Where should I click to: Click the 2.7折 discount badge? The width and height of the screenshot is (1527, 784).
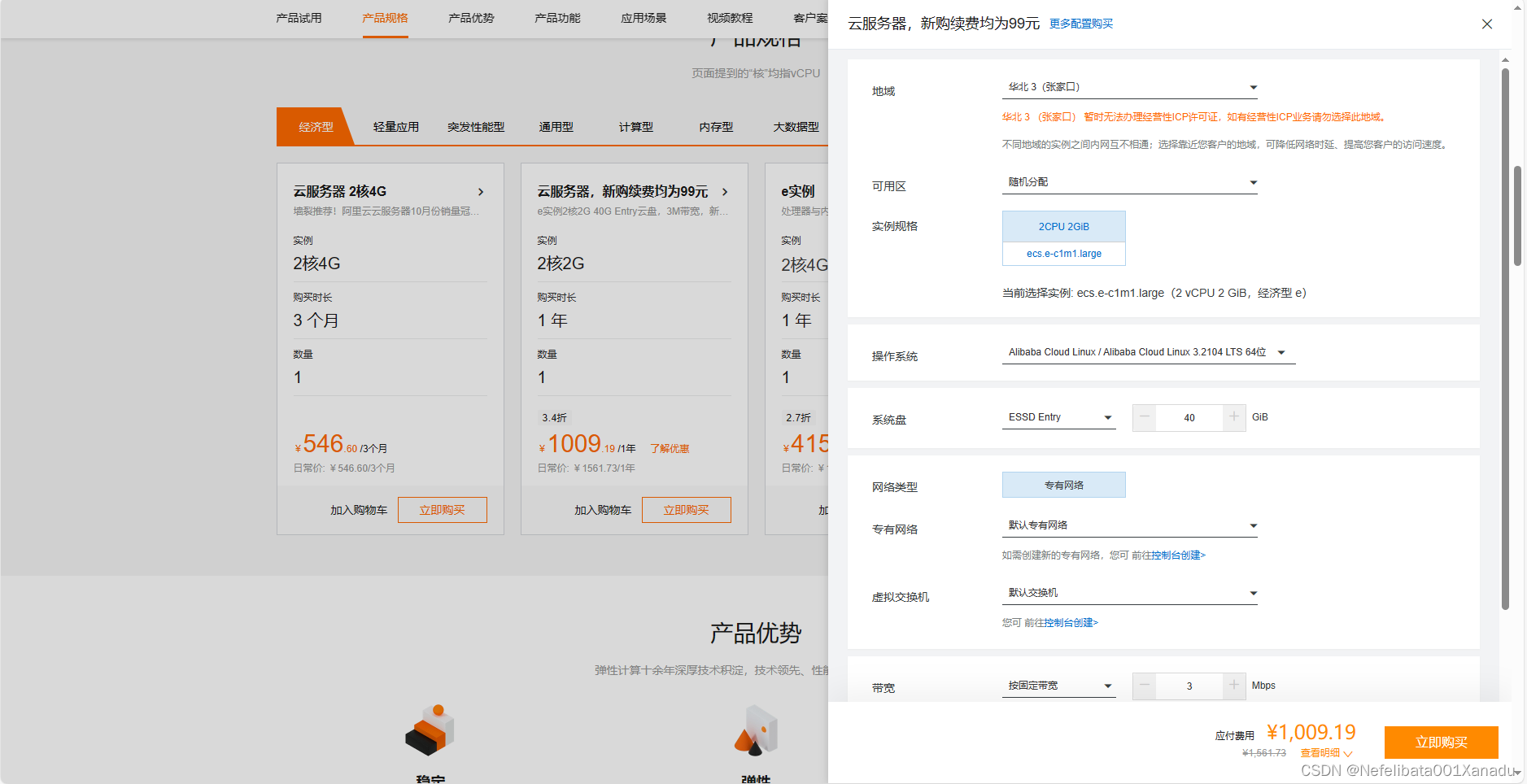pos(798,418)
